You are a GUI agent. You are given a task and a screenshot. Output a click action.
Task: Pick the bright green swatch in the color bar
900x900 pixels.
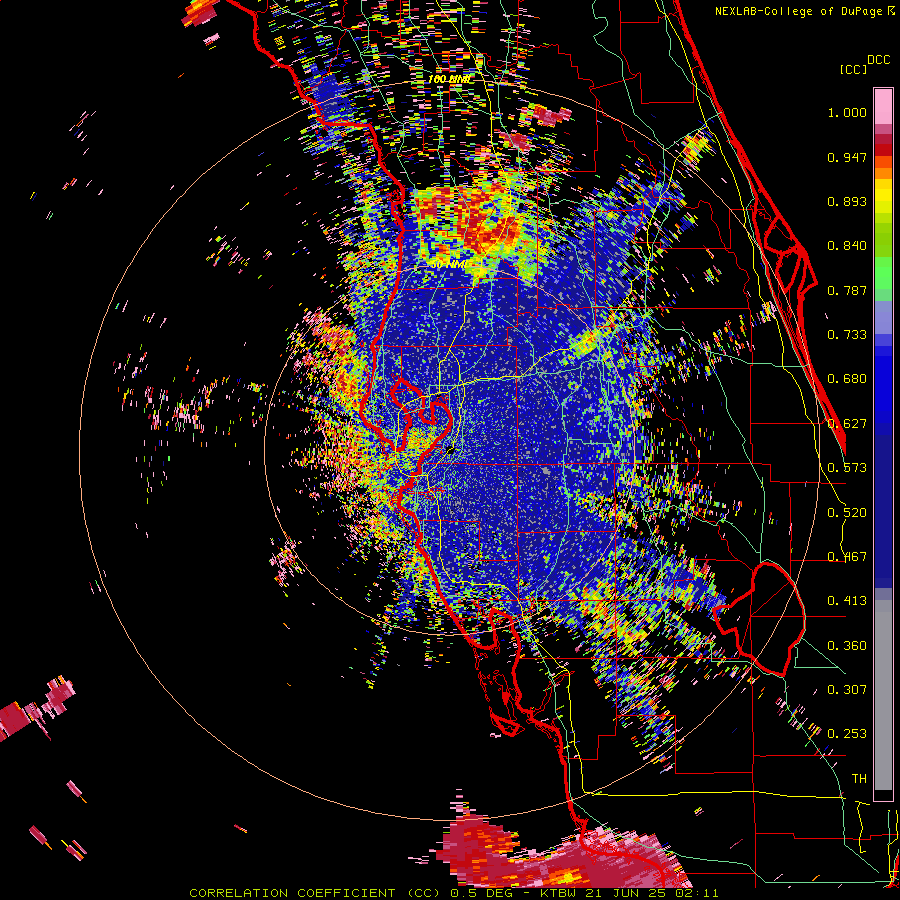[x=883, y=273]
